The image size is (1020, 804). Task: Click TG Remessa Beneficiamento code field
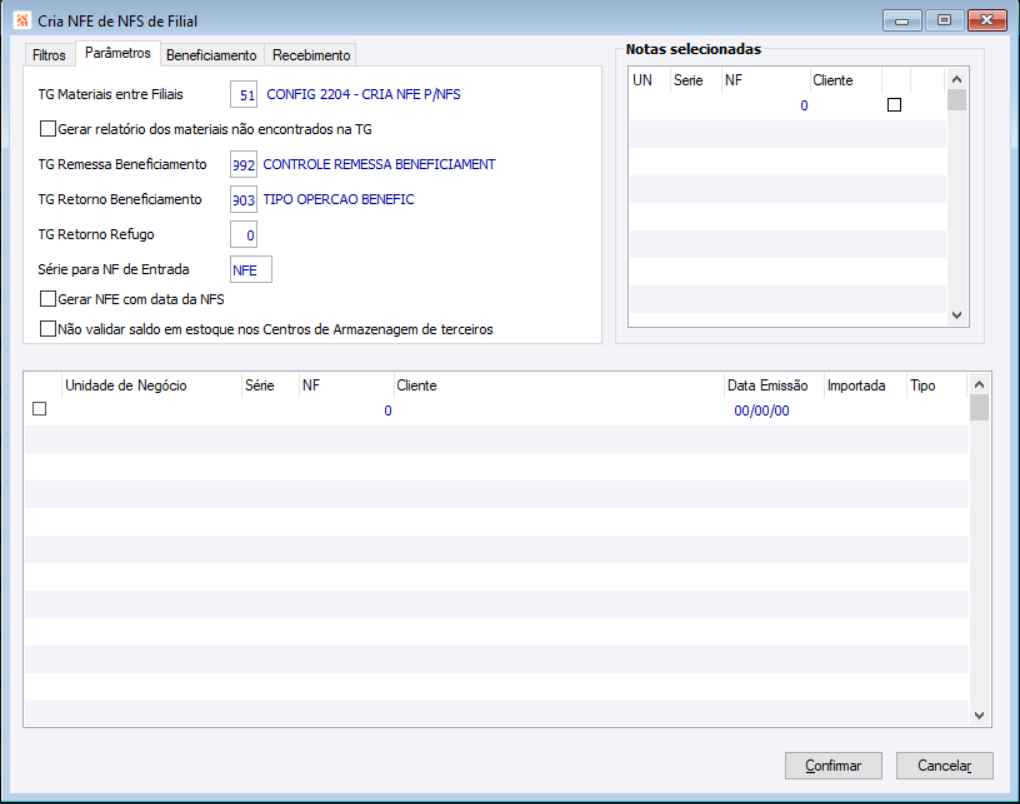click(244, 165)
